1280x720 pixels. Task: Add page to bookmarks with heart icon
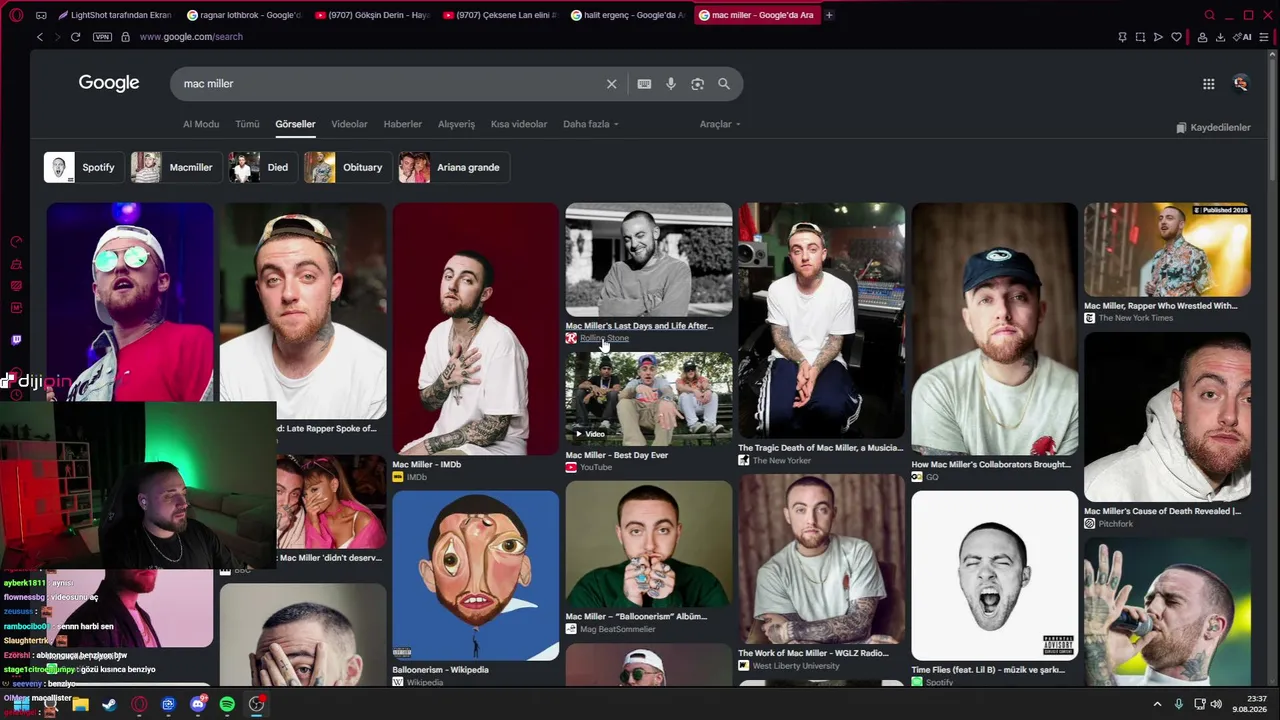[1177, 37]
